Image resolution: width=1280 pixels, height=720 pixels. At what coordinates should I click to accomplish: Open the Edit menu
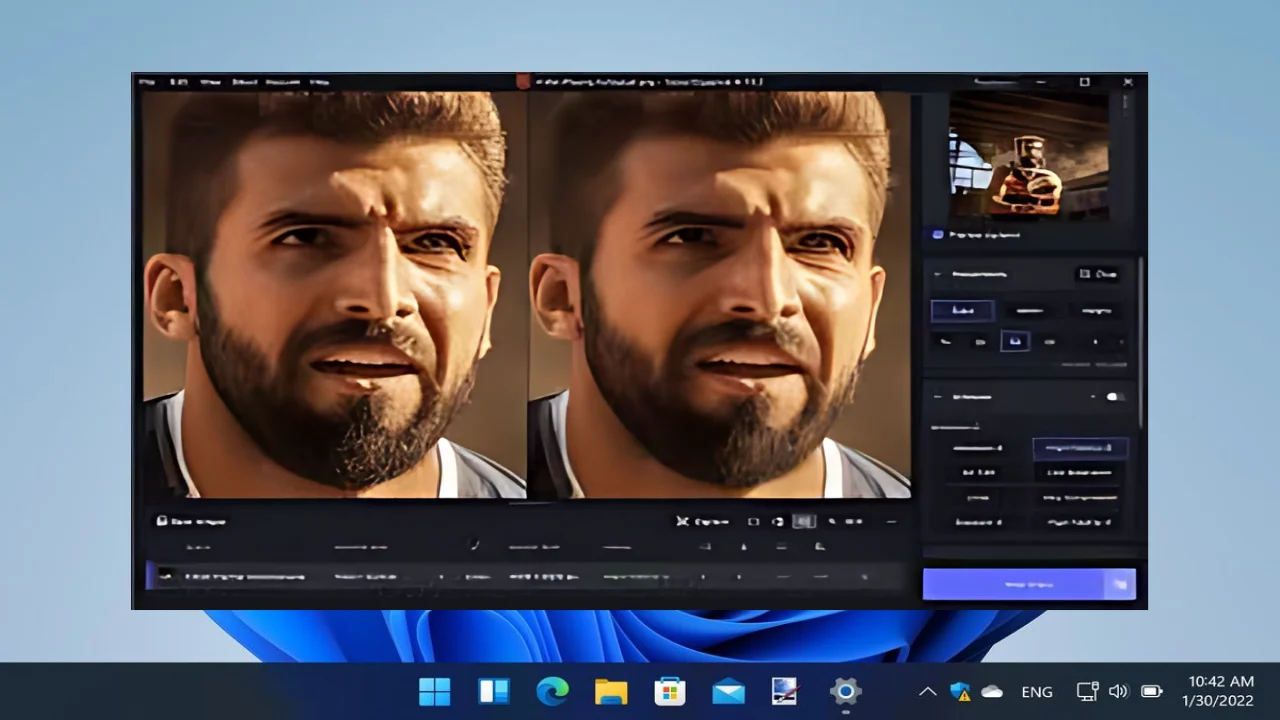coord(179,82)
